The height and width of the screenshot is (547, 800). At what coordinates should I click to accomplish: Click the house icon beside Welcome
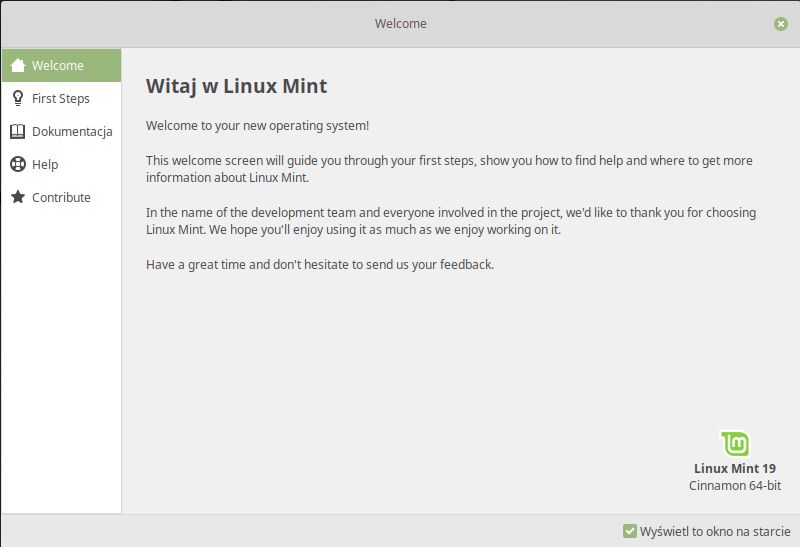[18, 65]
